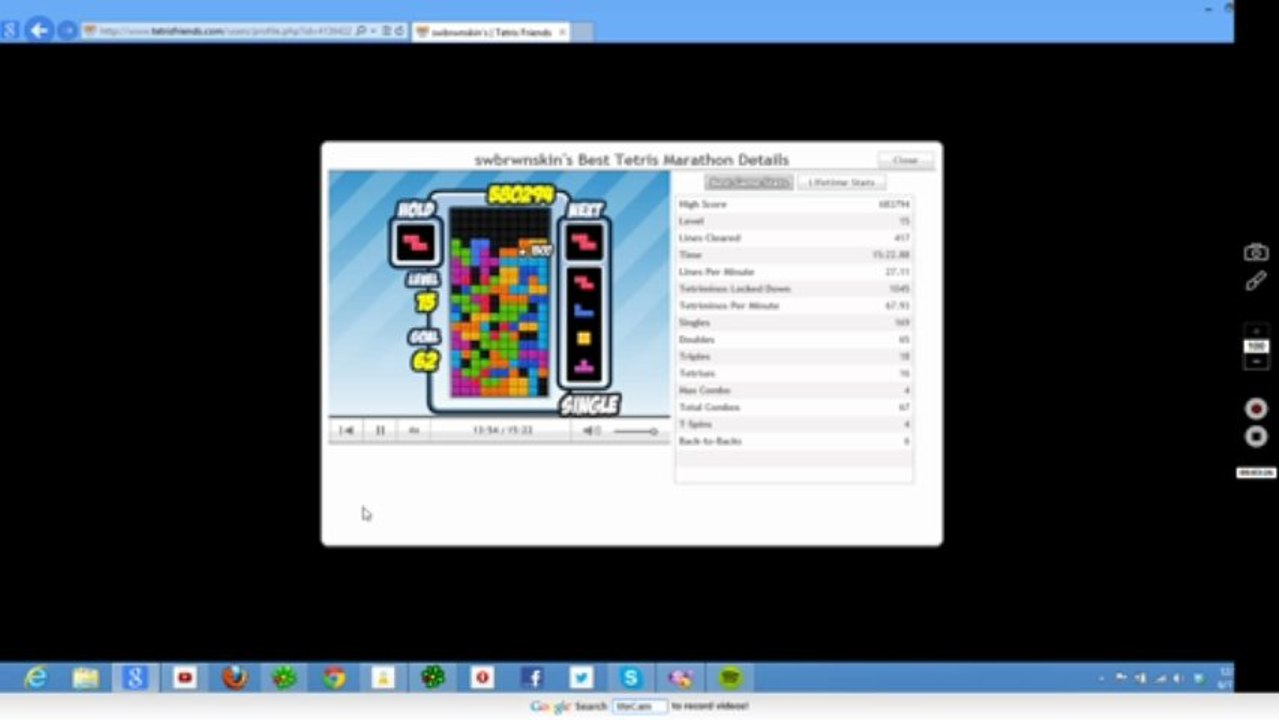The height and width of the screenshot is (720, 1279).
Task: Go back with the browser back arrow
Action: point(38,30)
